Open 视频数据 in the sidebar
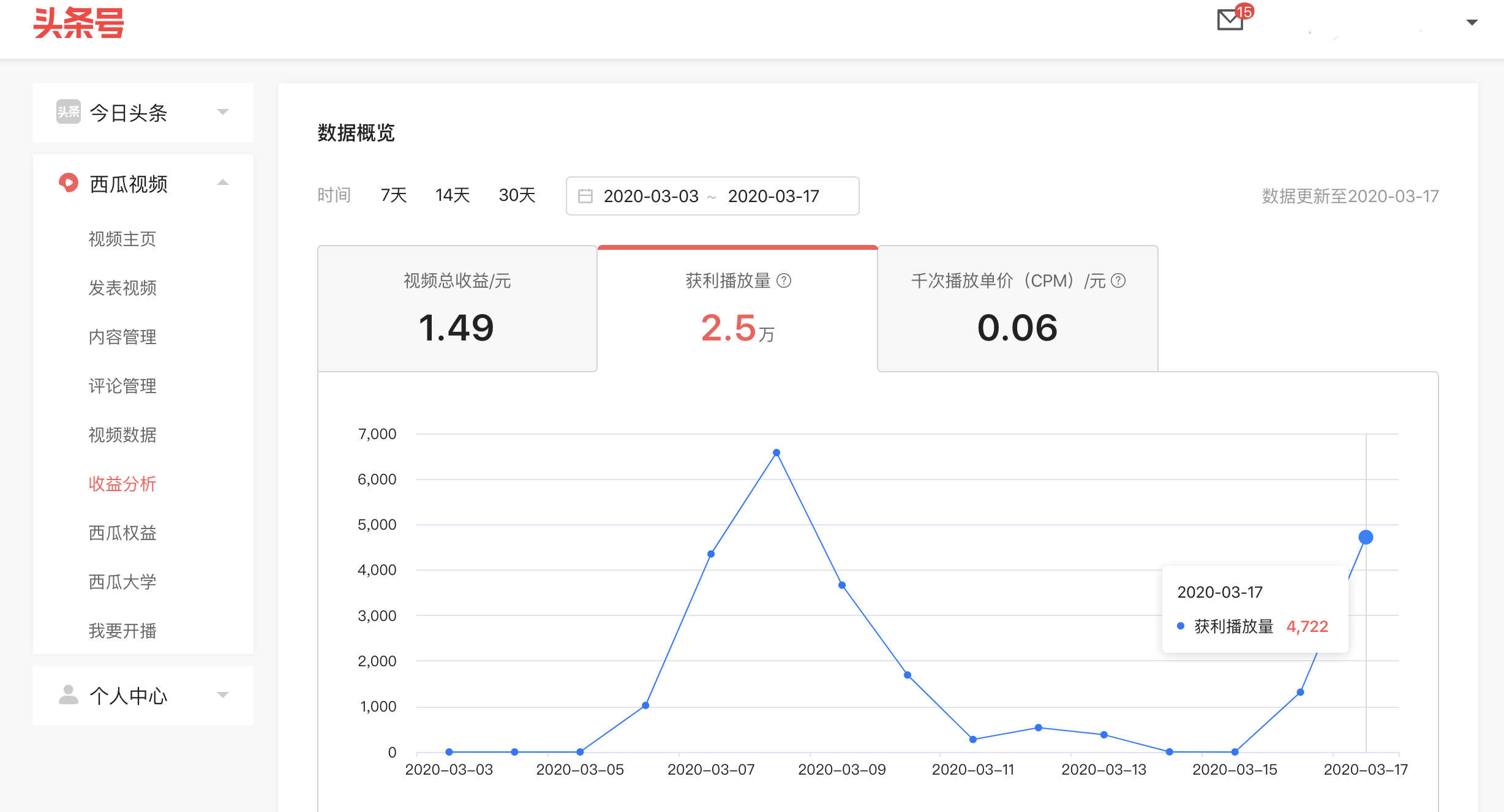This screenshot has height=812, width=1504. point(122,435)
